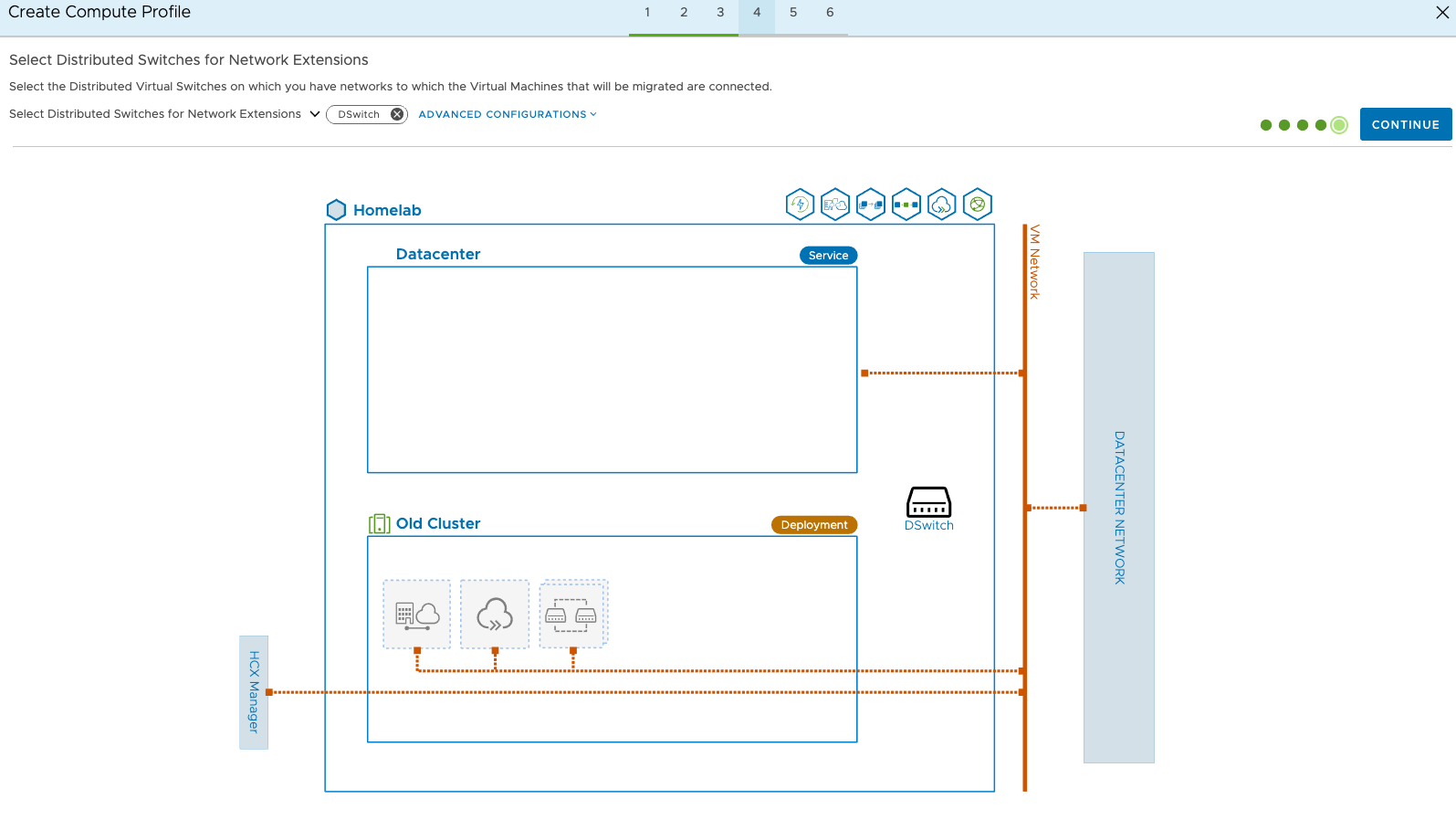Click the stacked squares migration hexagon icon

[871, 205]
